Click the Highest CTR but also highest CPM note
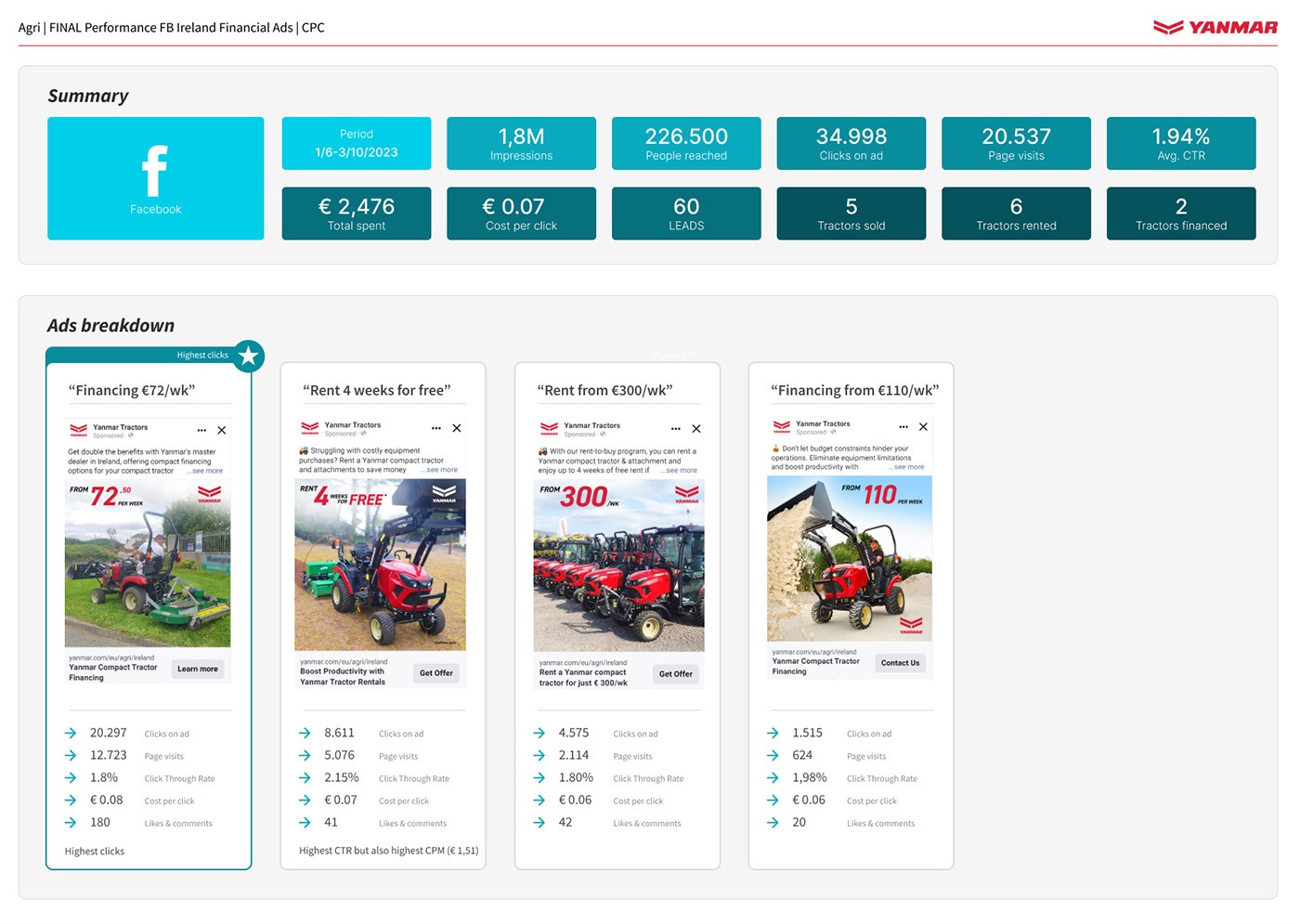1300x924 pixels. point(389,851)
